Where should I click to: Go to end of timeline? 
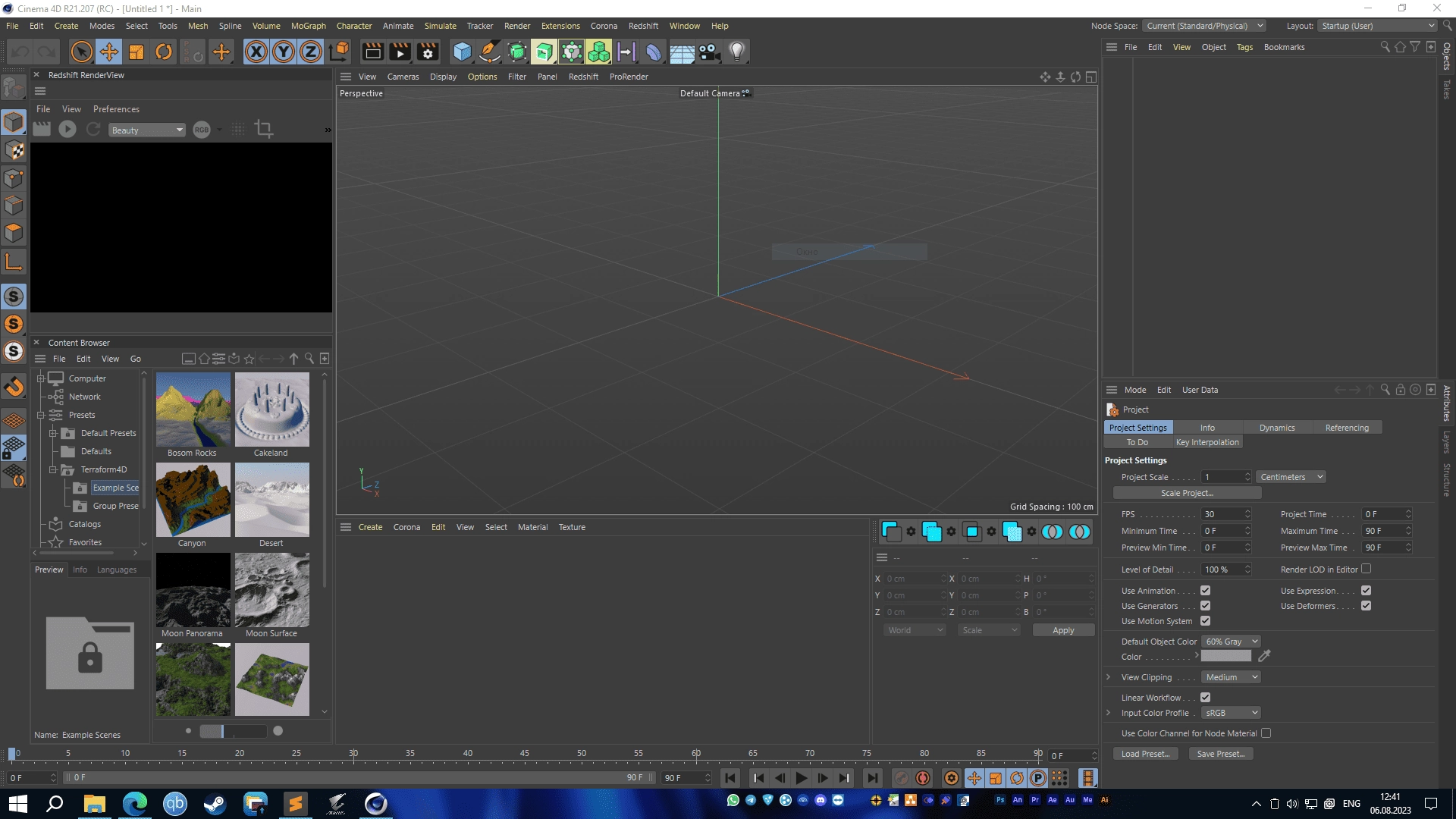873,778
